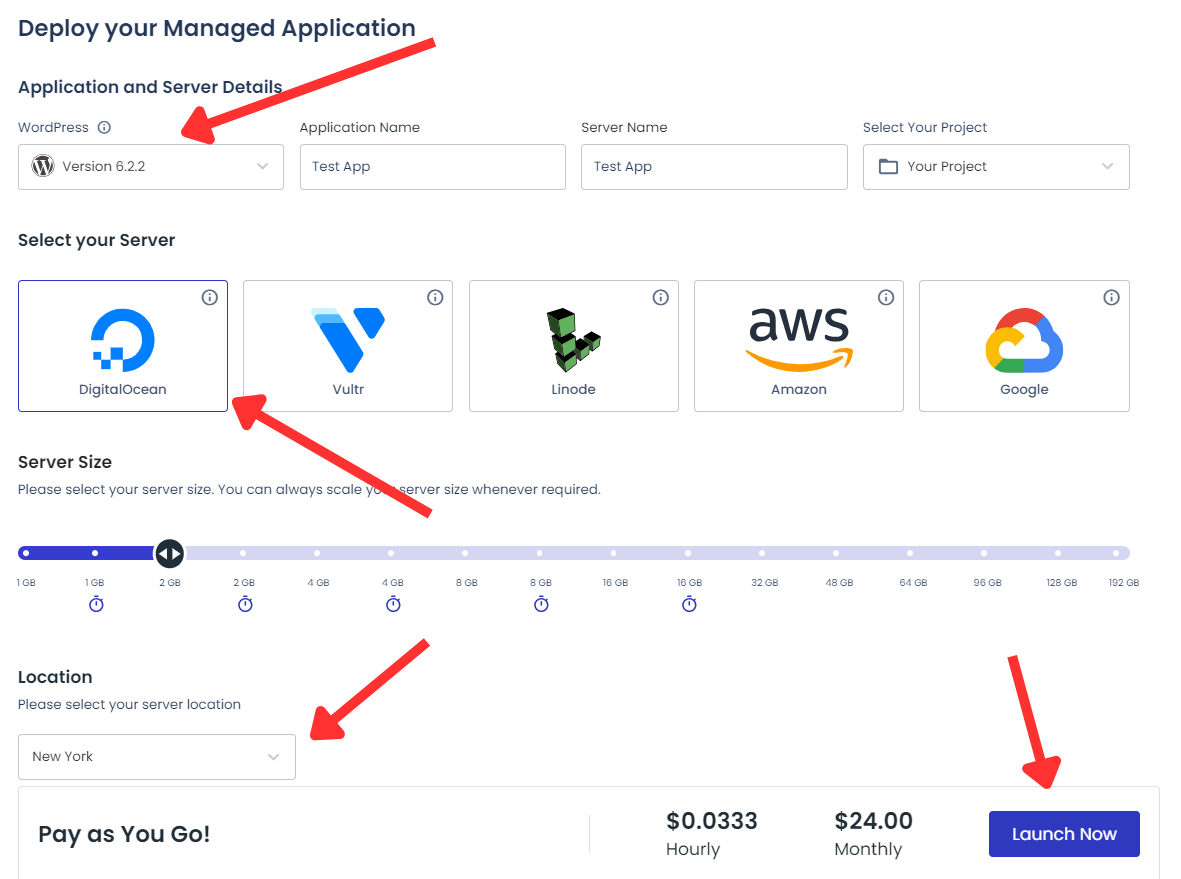Viewport: 1181px width, 879px height.
Task: Select the Amazon server card
Action: (x=799, y=346)
